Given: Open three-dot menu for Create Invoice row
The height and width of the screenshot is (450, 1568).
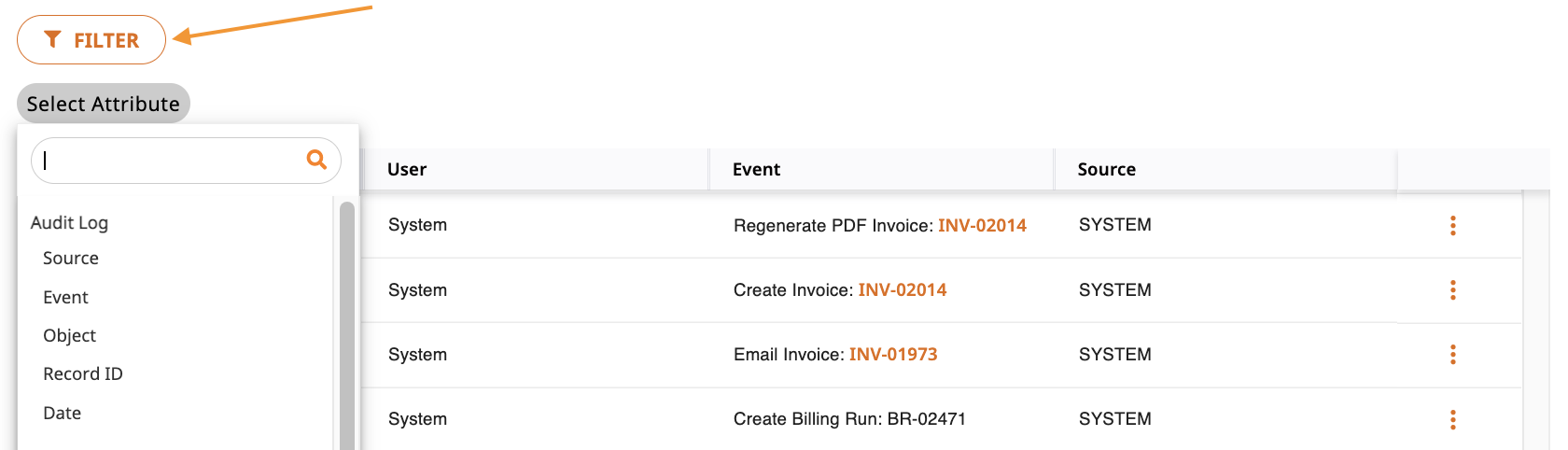Looking at the screenshot, I should (x=1452, y=289).
